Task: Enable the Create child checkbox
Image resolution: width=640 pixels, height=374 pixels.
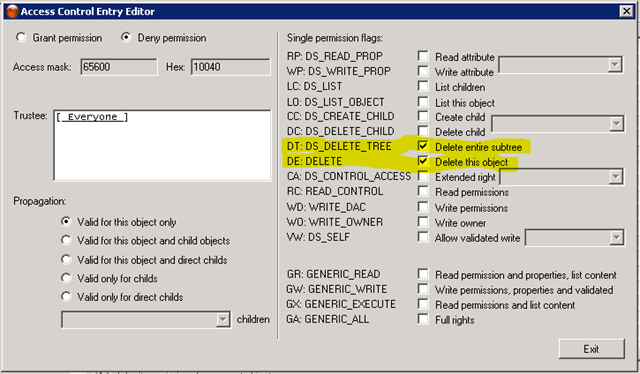Action: pyautogui.click(x=423, y=116)
